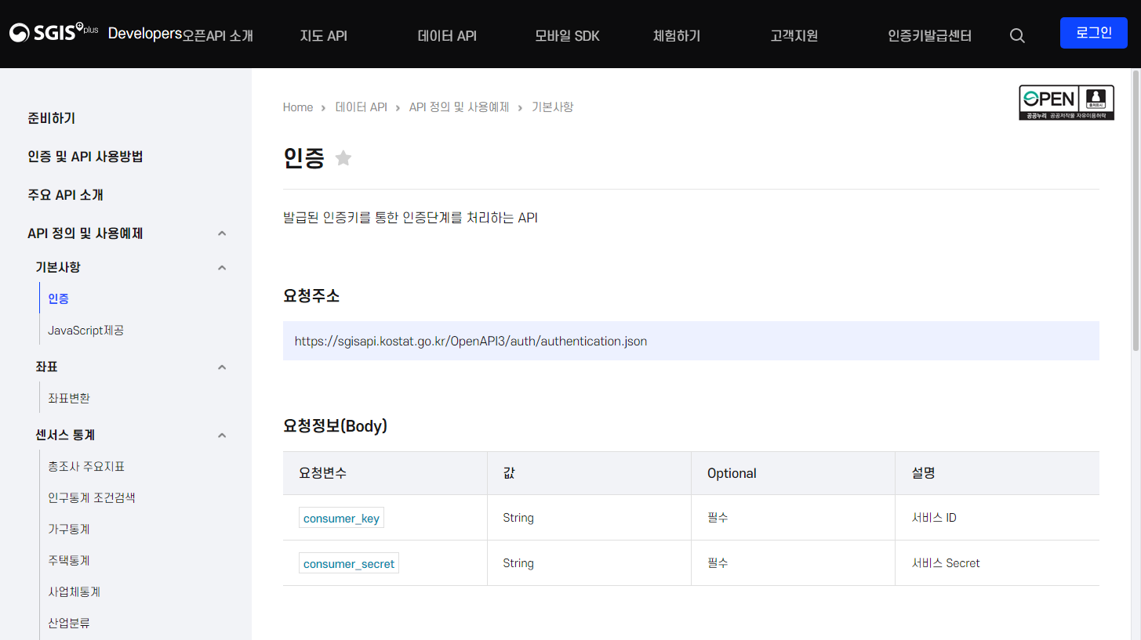Click the 로그인 button
This screenshot has height=640, width=1141.
click(x=1093, y=33)
